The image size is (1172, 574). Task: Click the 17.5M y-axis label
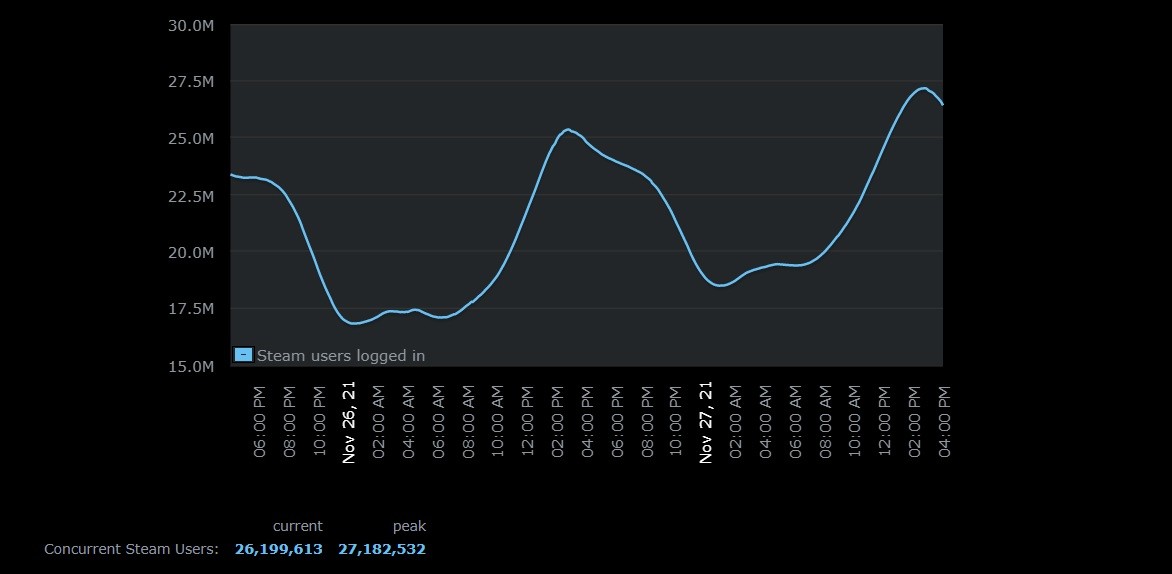[190, 309]
